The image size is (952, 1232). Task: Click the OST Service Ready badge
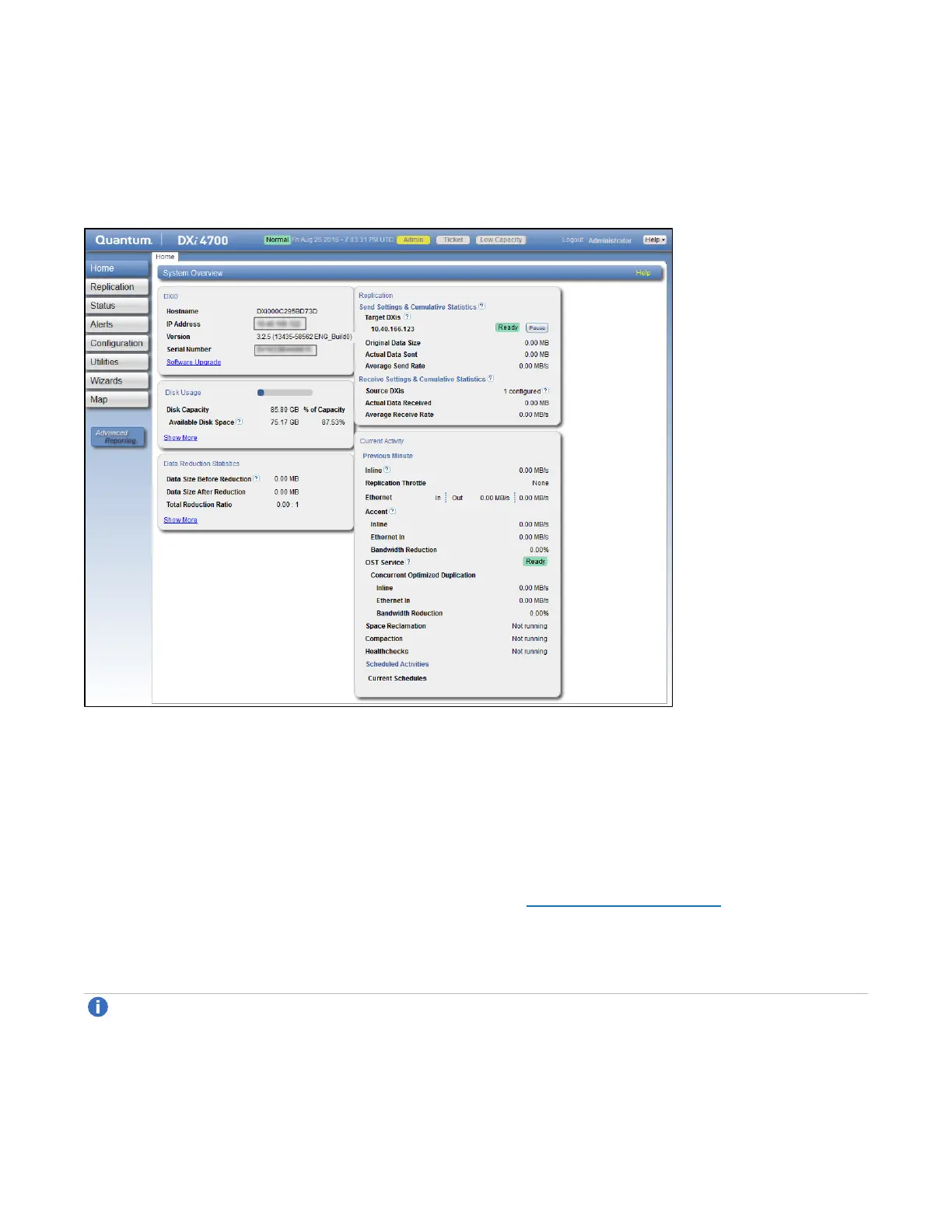tap(535, 562)
